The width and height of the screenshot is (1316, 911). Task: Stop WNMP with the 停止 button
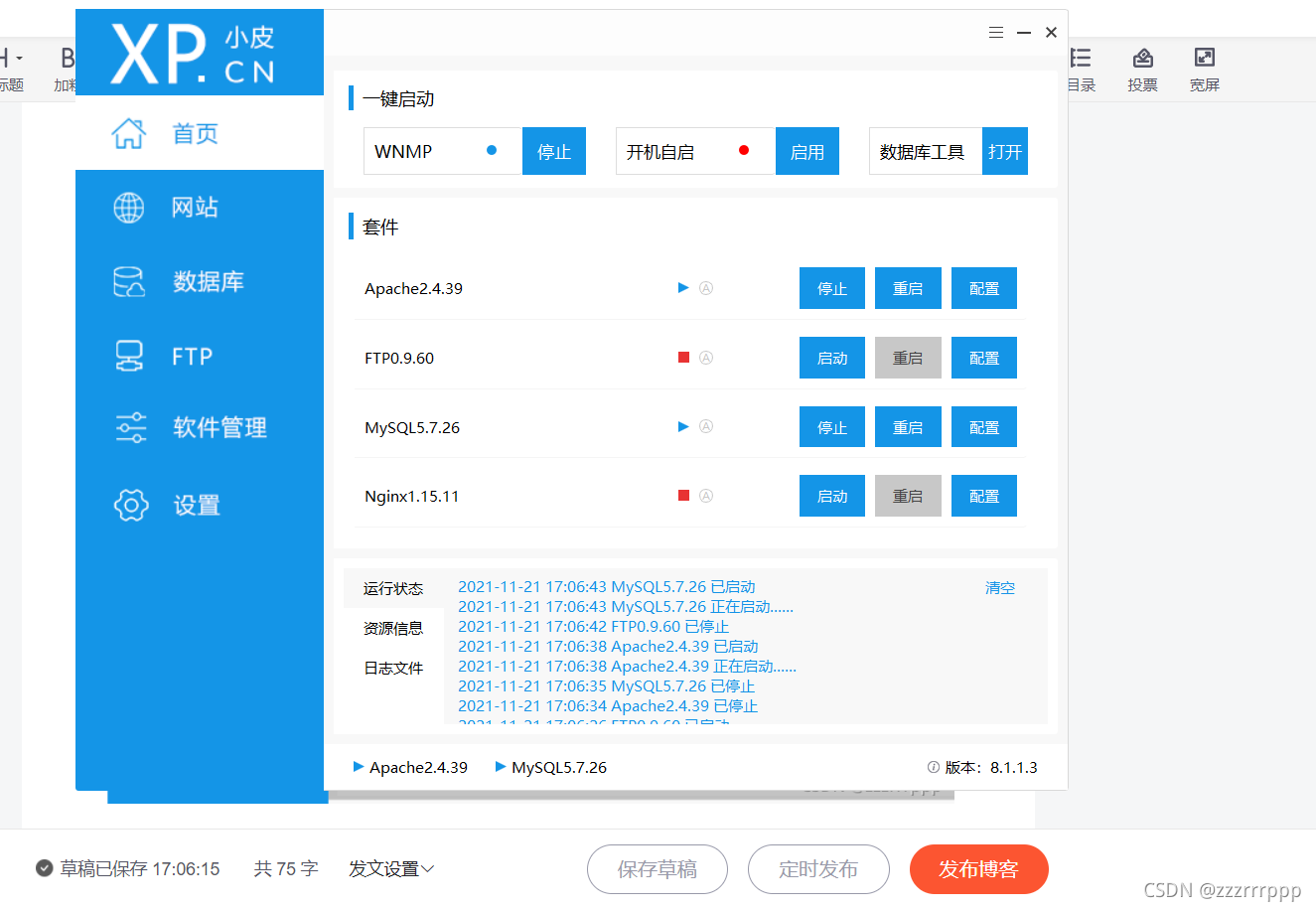coord(554,151)
